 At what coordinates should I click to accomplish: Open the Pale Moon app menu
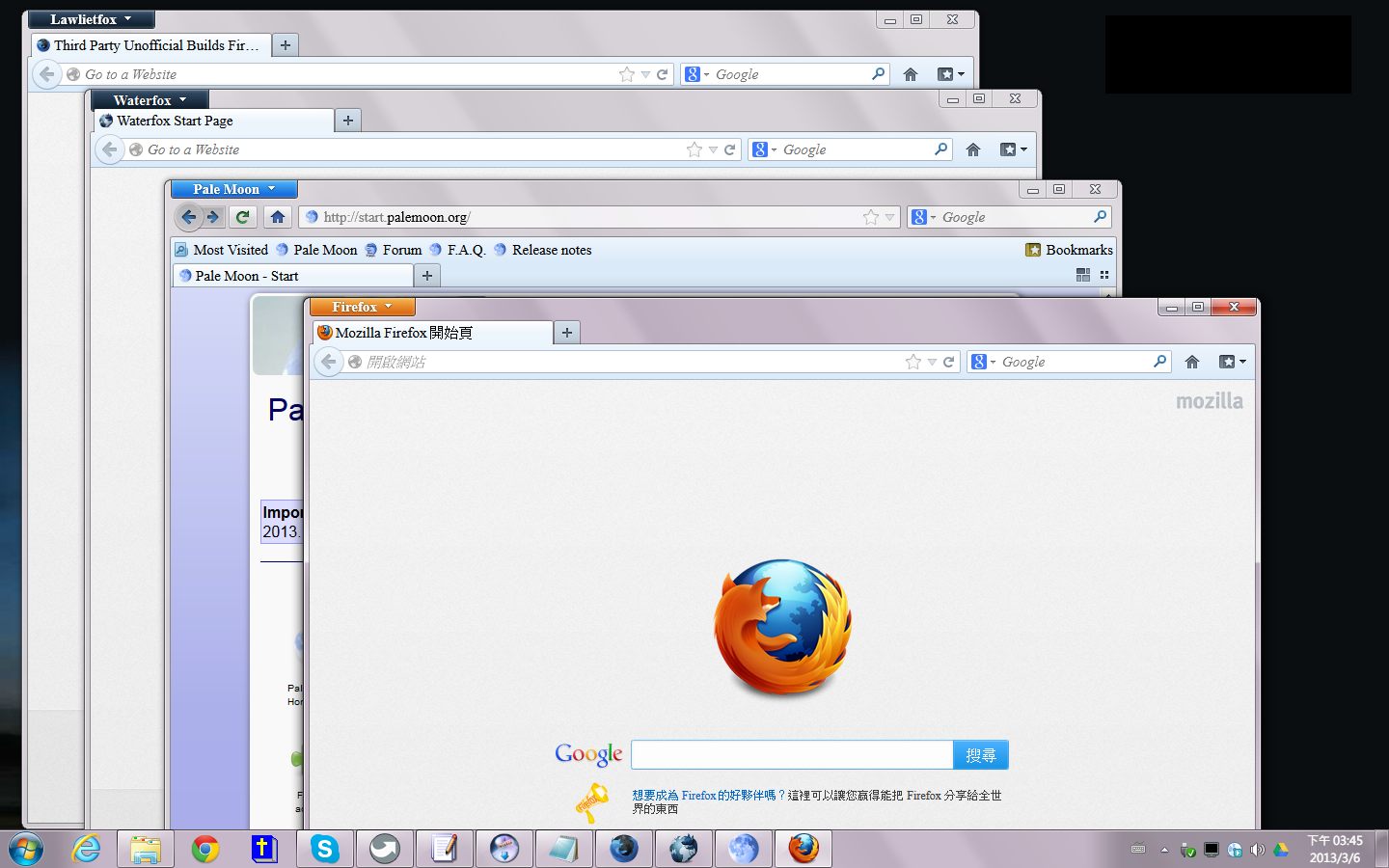233,189
